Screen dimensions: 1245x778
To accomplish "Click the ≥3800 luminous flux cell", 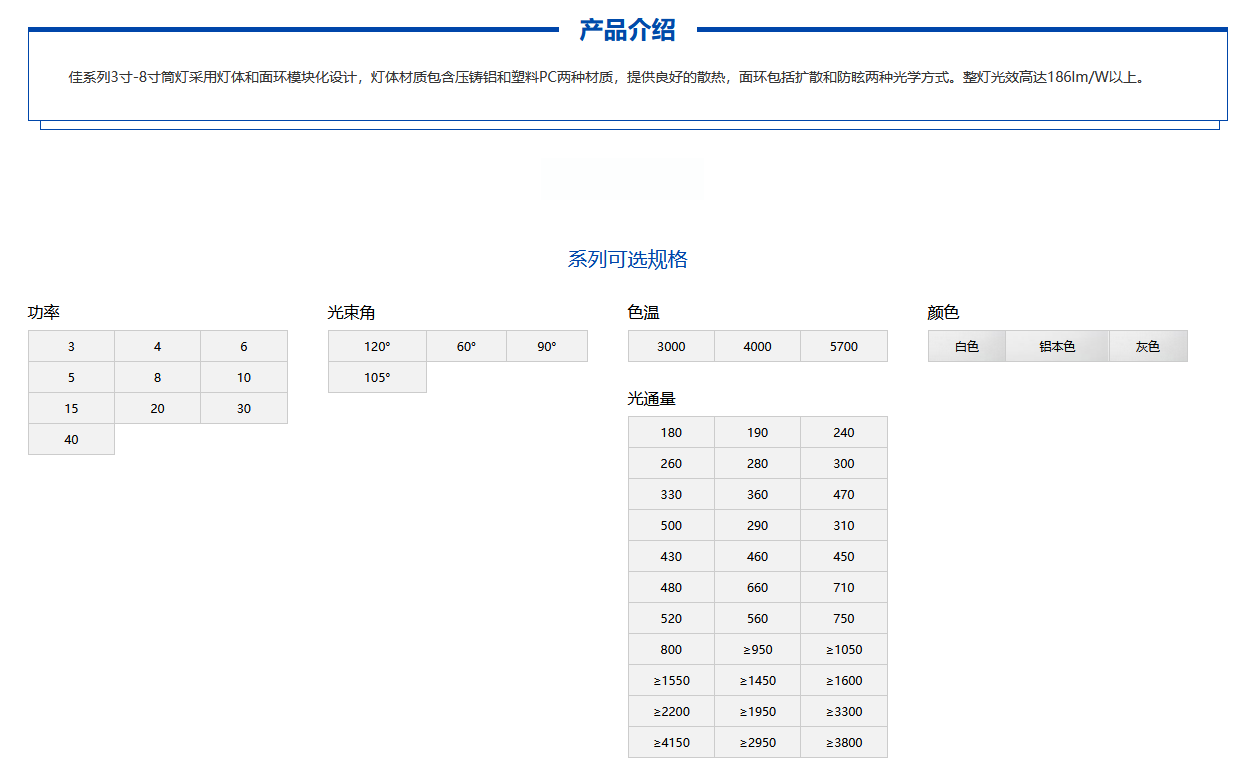I will [844, 742].
